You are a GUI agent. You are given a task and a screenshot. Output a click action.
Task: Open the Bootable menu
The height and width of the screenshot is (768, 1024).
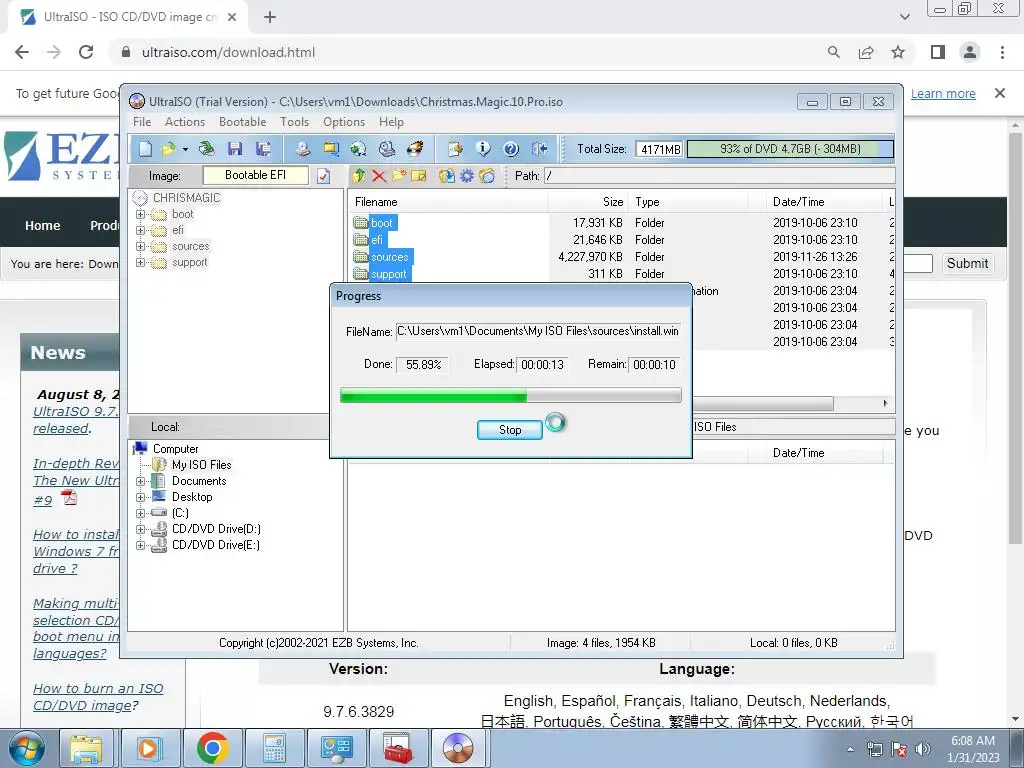[x=242, y=122]
